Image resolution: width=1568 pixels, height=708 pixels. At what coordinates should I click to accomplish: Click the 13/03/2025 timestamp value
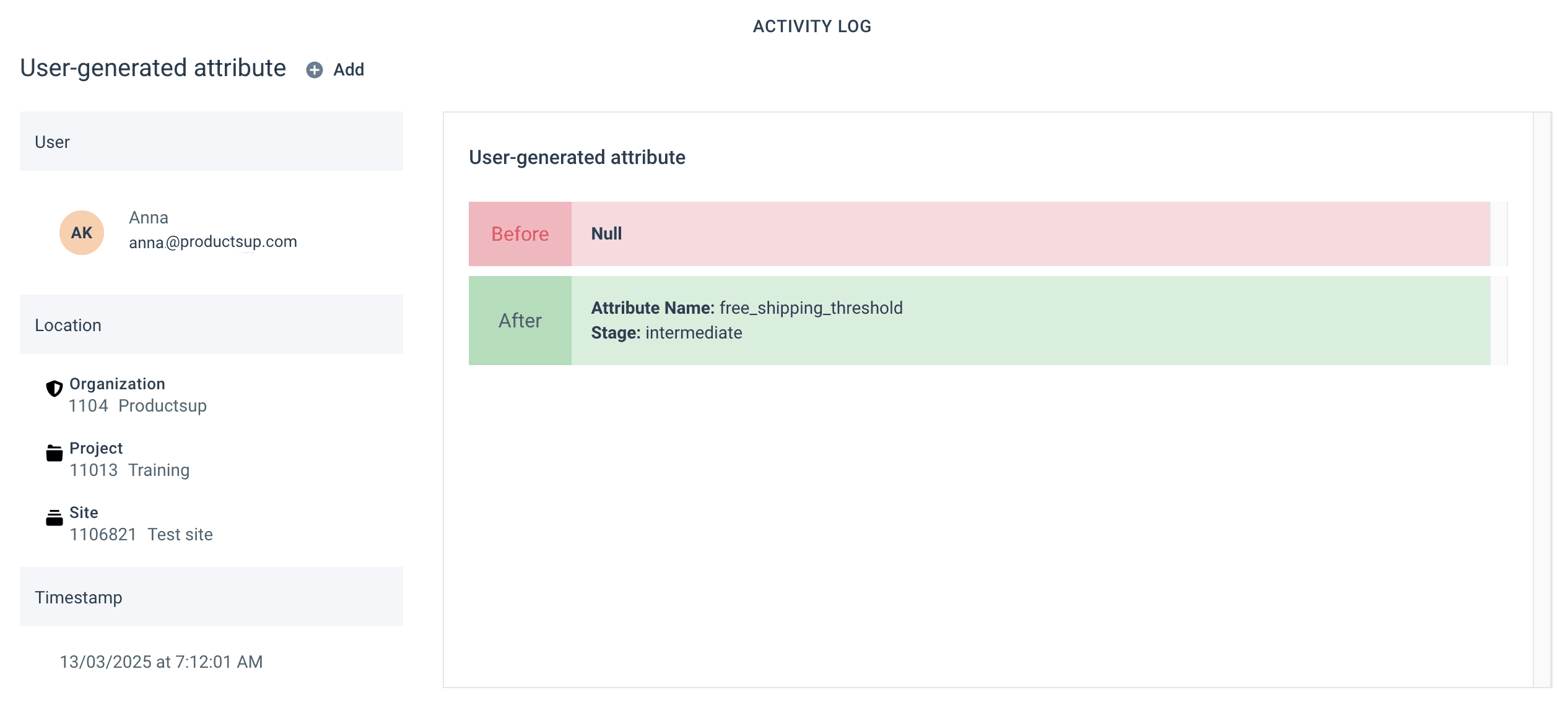[x=161, y=662]
